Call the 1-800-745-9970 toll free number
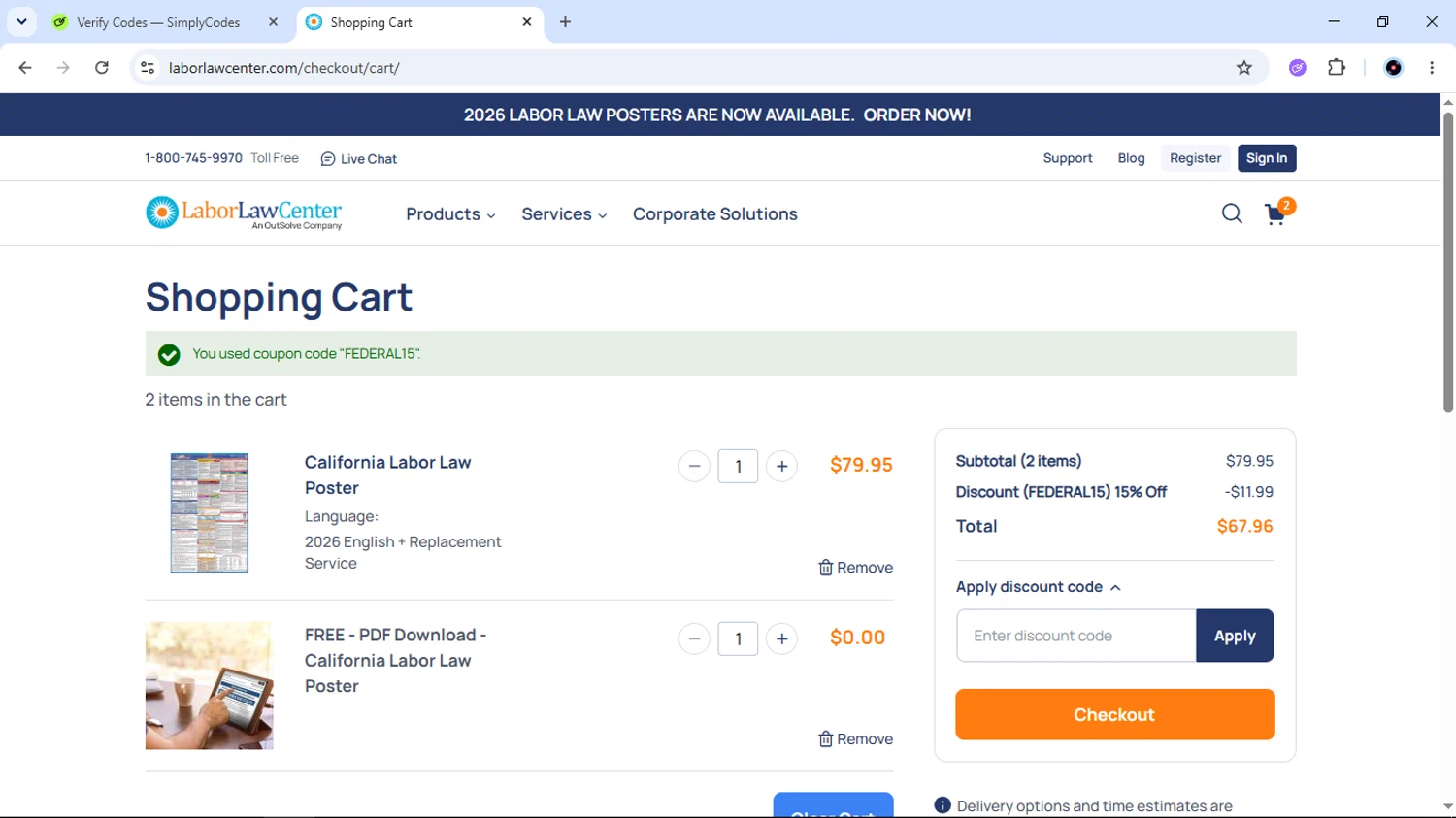Image resolution: width=1456 pixels, height=818 pixels. (x=193, y=158)
